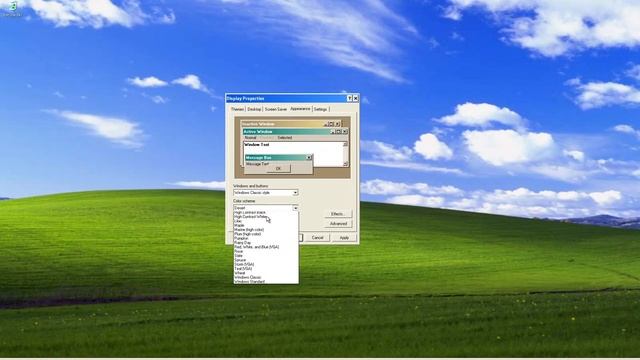Image resolution: width=640 pixels, height=360 pixels.
Task: Click the preview Message Box OK button
Action: point(278,168)
